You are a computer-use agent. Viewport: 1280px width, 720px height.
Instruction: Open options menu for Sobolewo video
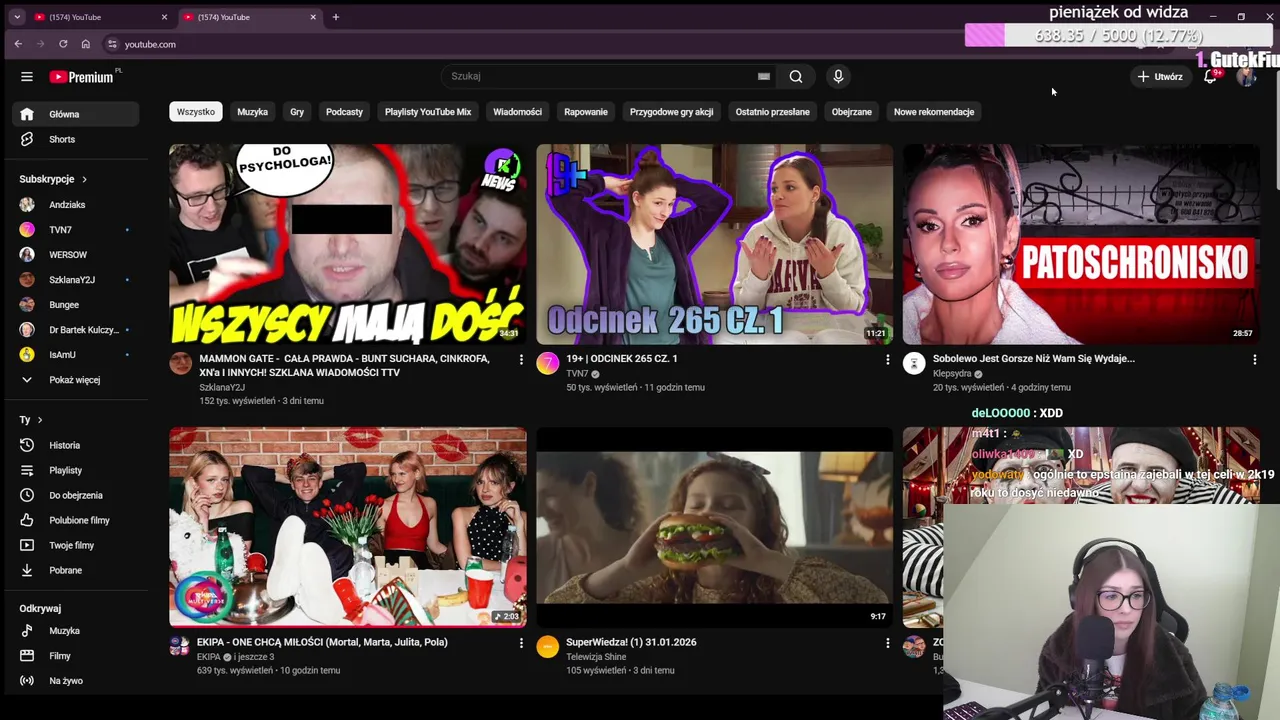tap(1254, 359)
